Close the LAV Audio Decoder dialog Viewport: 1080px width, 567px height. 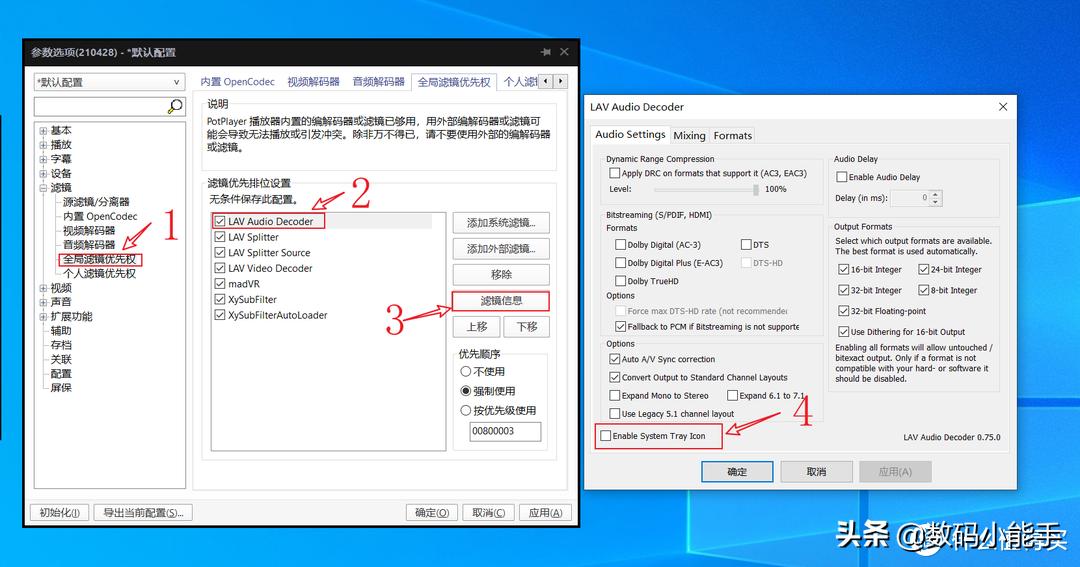point(1003,107)
